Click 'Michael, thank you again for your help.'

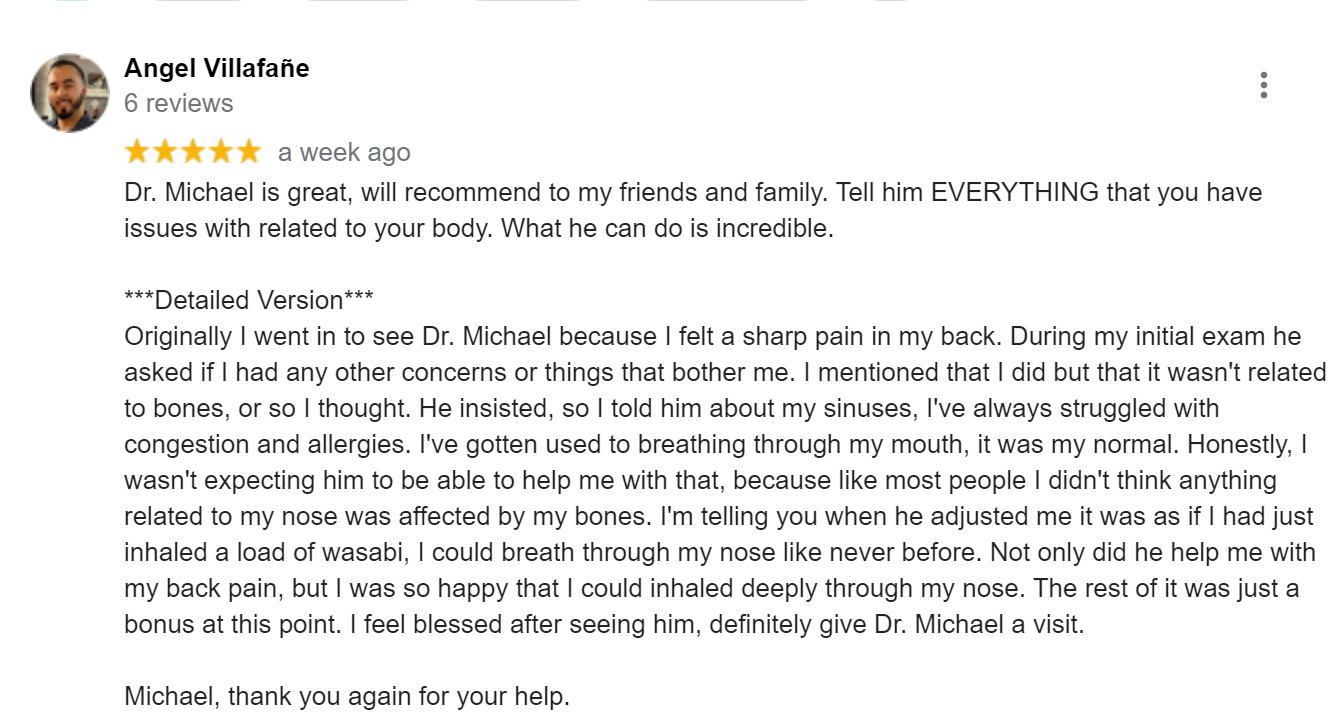tap(347, 696)
